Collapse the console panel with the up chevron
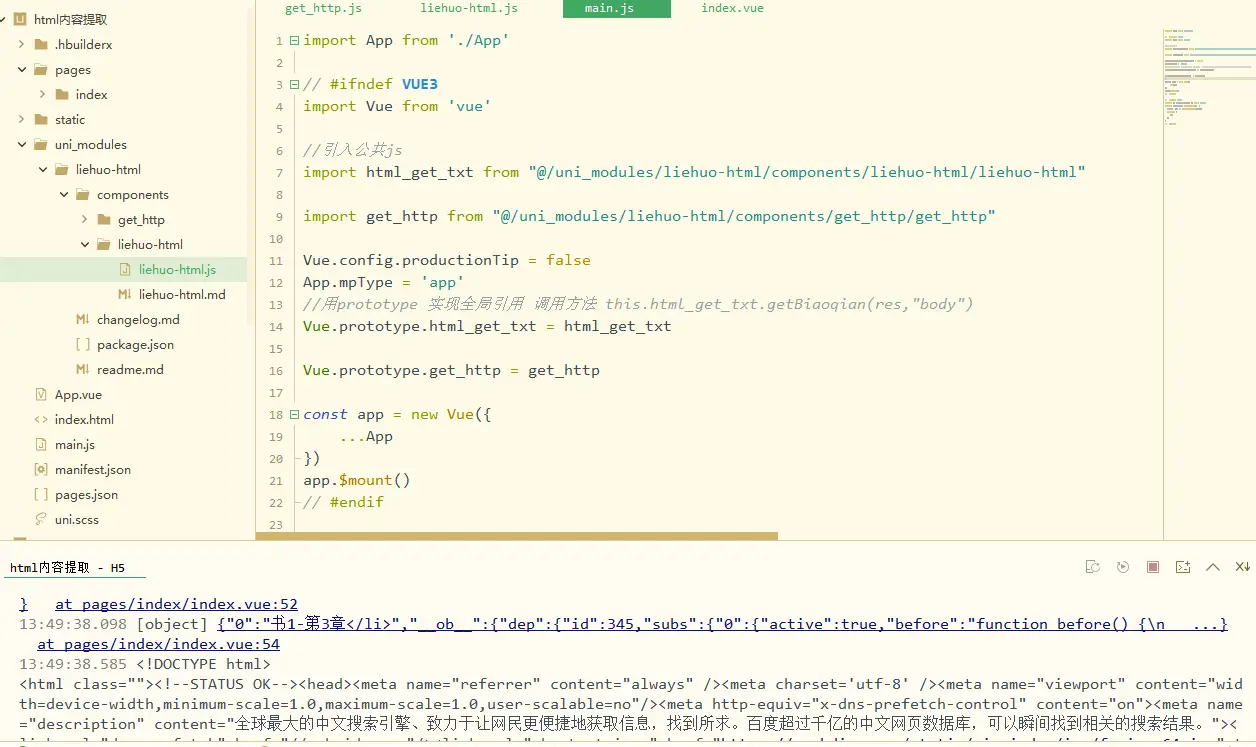Image resolution: width=1256 pixels, height=747 pixels. (x=1213, y=567)
